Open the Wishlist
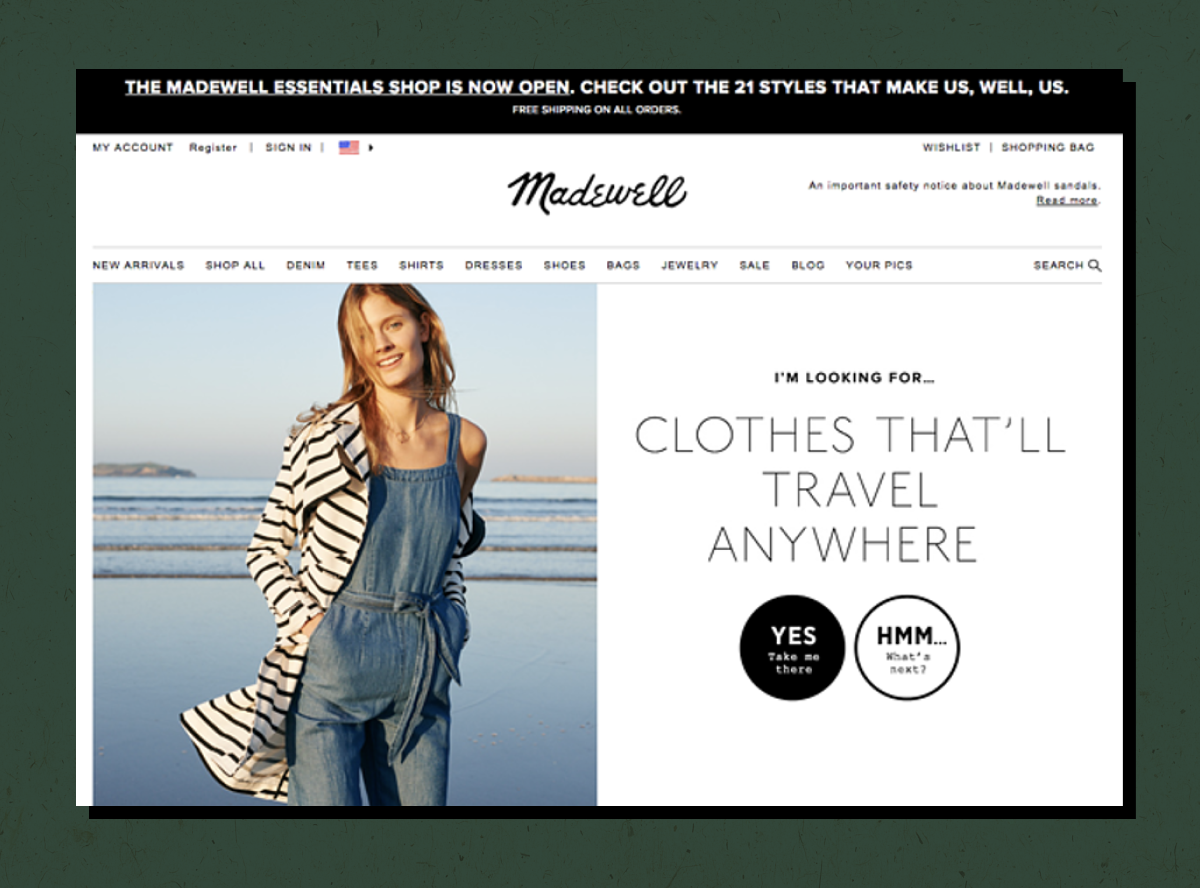Screen dimensions: 1200x888 pos(951,147)
